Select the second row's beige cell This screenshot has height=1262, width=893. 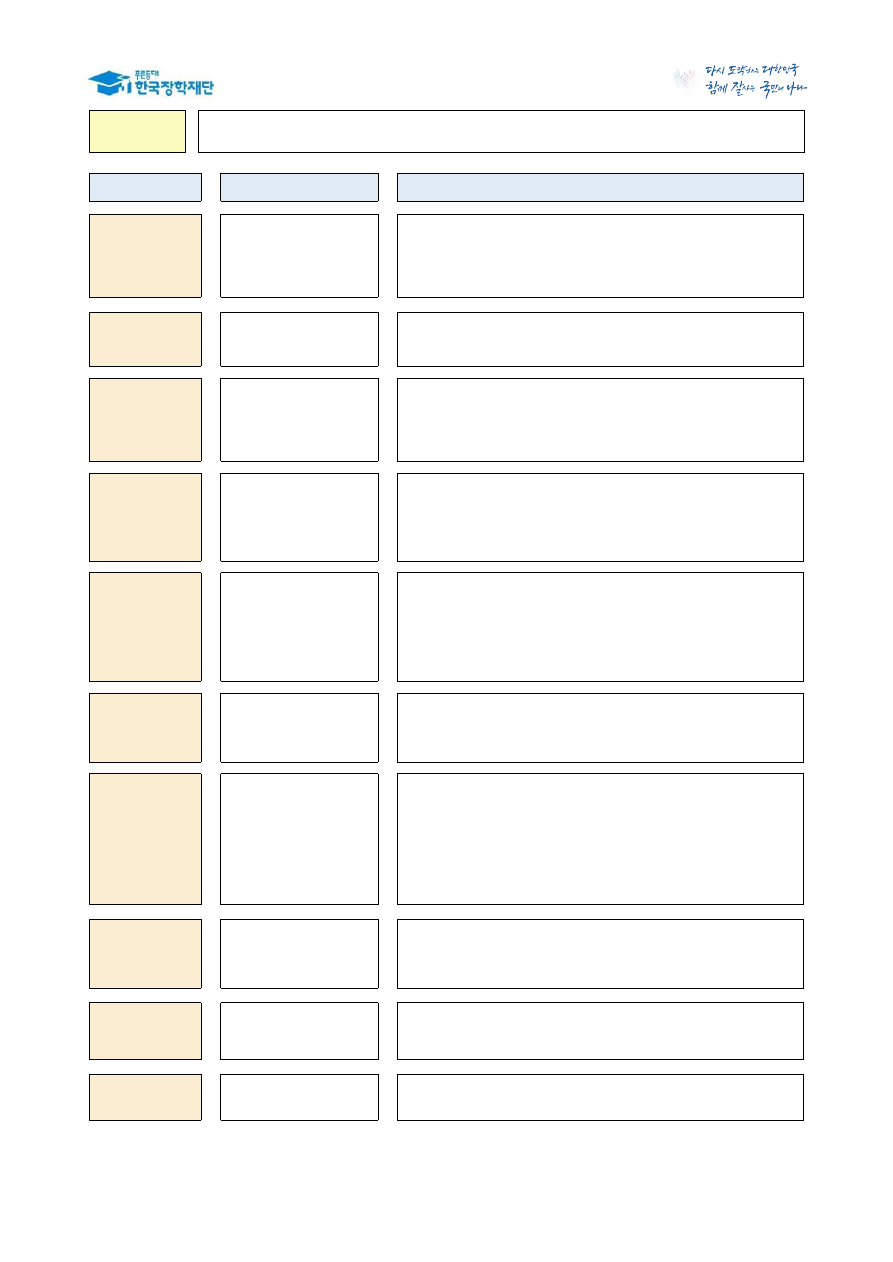pos(145,339)
